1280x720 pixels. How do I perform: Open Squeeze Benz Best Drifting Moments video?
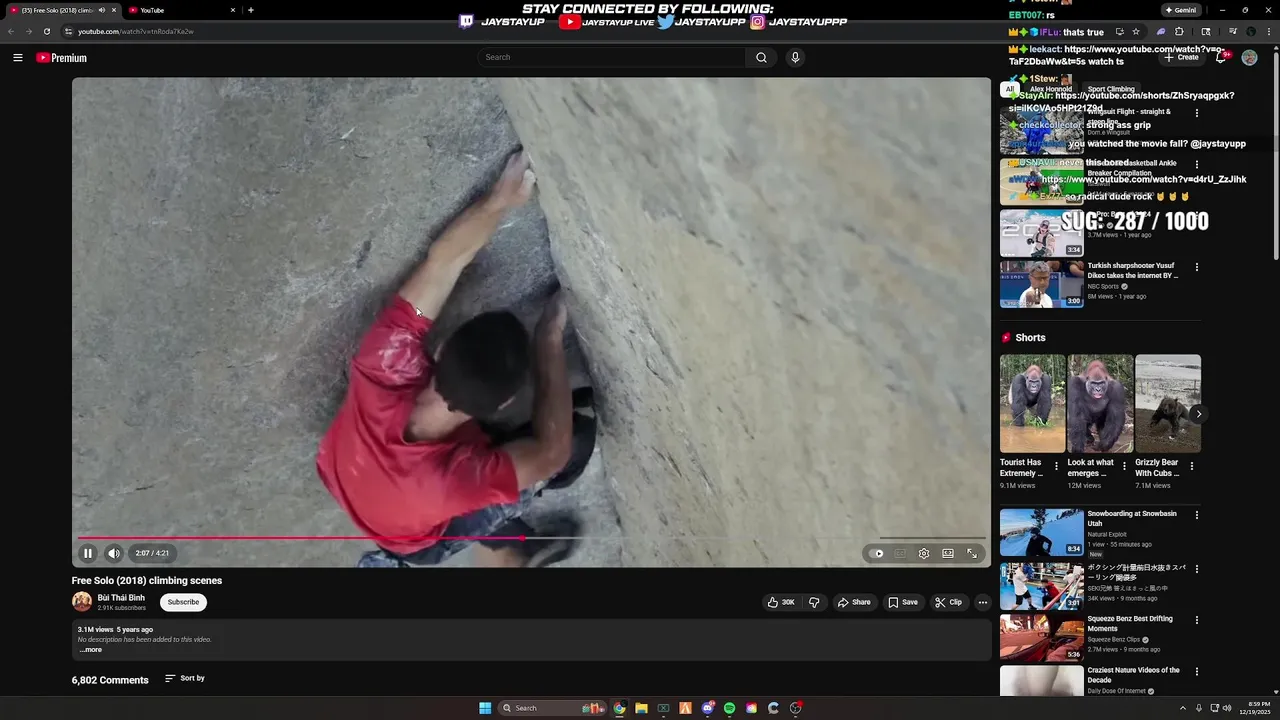tap(1042, 637)
